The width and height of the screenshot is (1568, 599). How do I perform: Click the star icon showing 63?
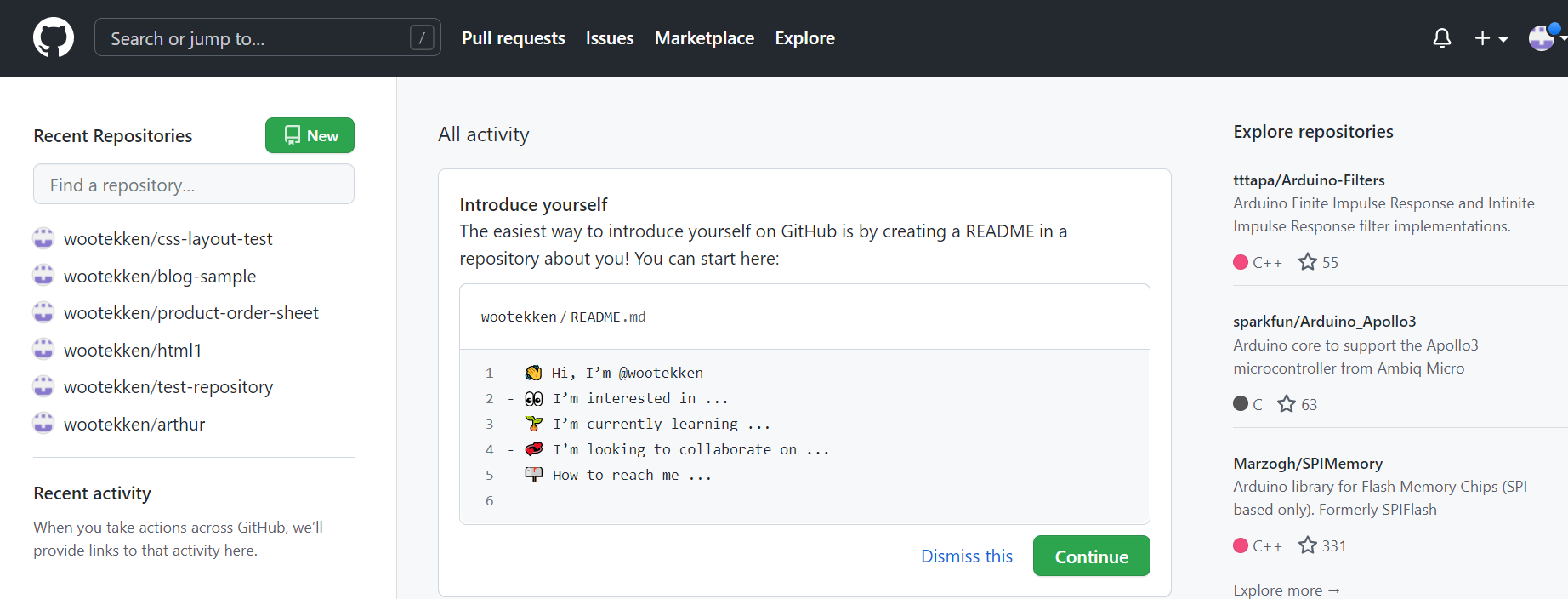(x=1287, y=404)
